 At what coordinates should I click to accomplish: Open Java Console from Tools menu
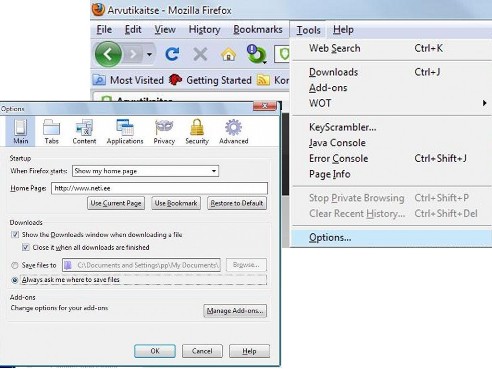[x=392, y=143]
